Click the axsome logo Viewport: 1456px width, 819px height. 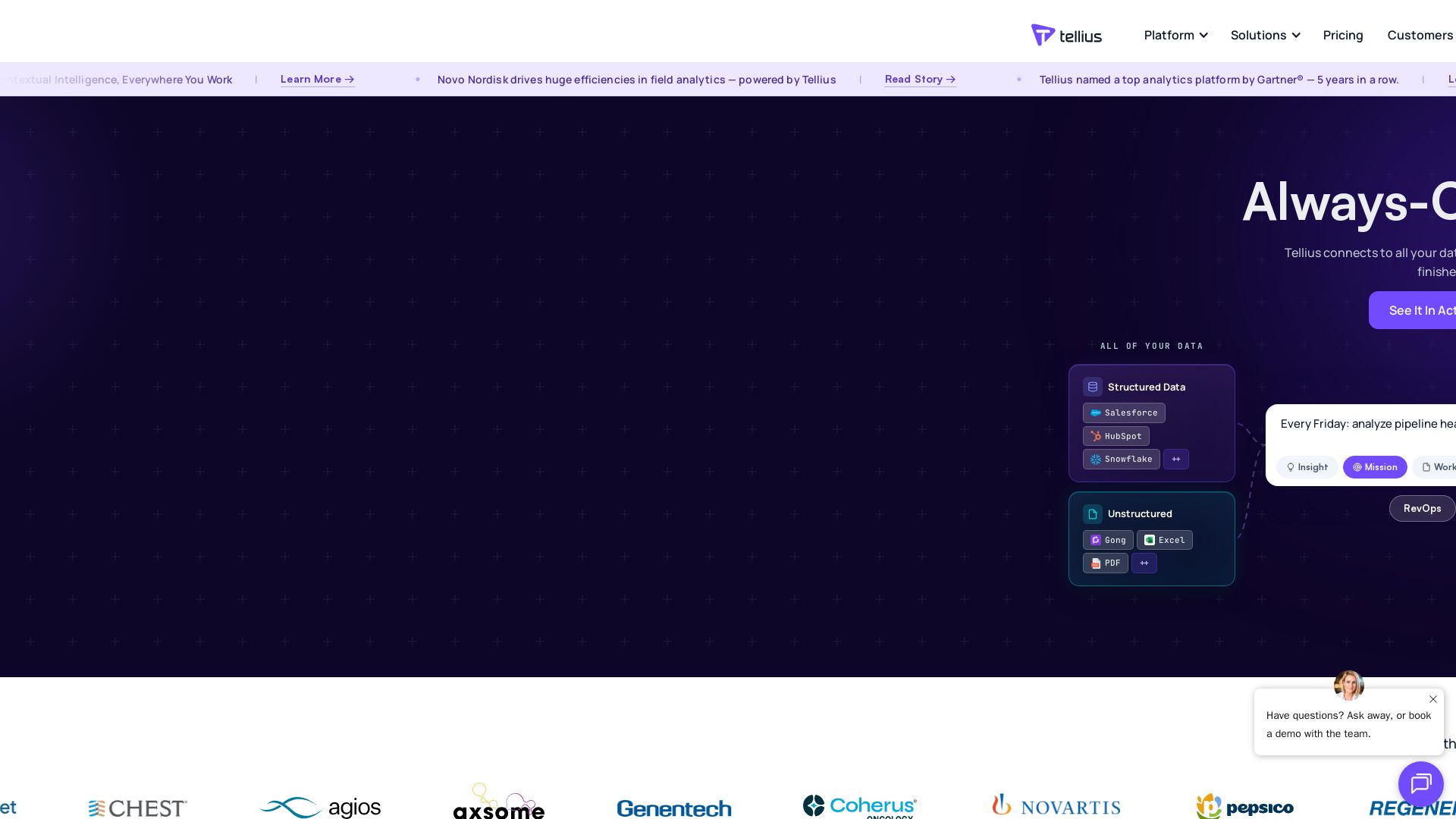click(x=499, y=802)
